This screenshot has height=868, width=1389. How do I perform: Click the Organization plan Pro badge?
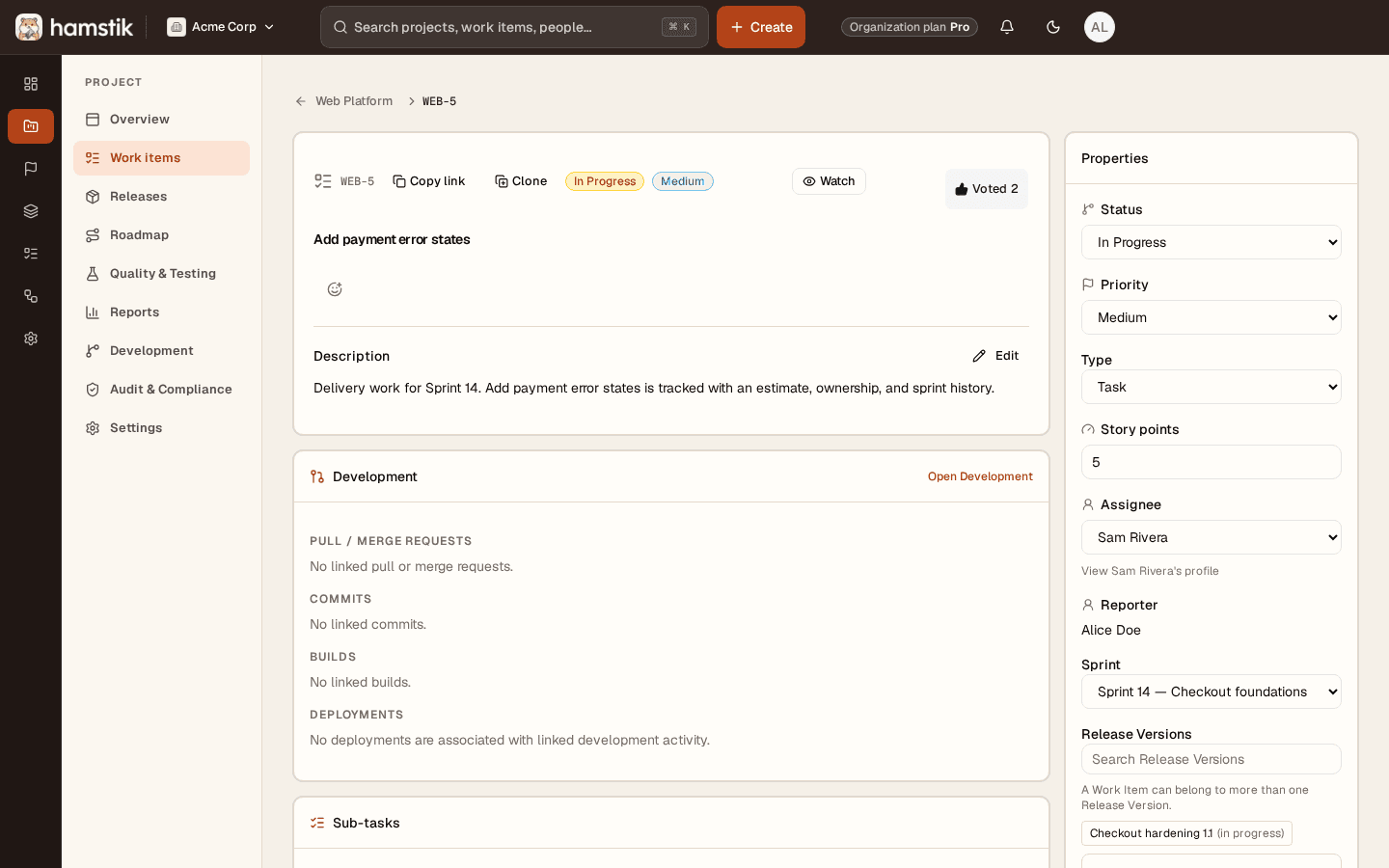click(x=910, y=27)
